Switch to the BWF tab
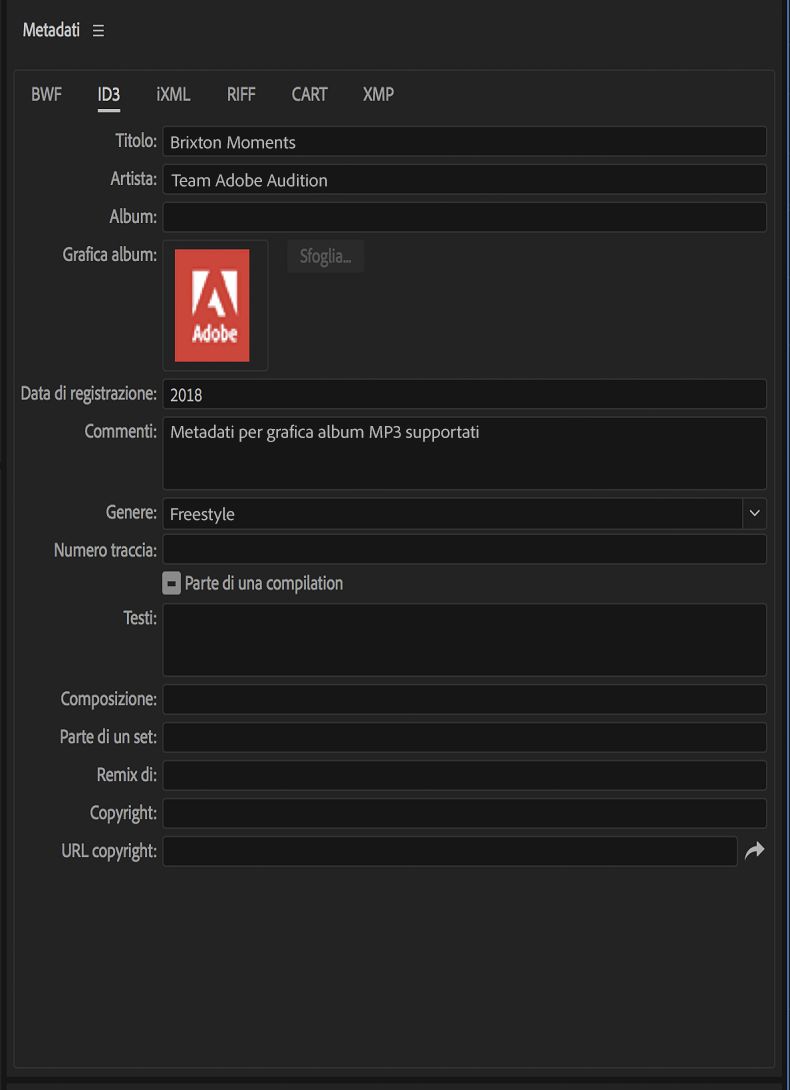The image size is (790, 1090). (46, 95)
